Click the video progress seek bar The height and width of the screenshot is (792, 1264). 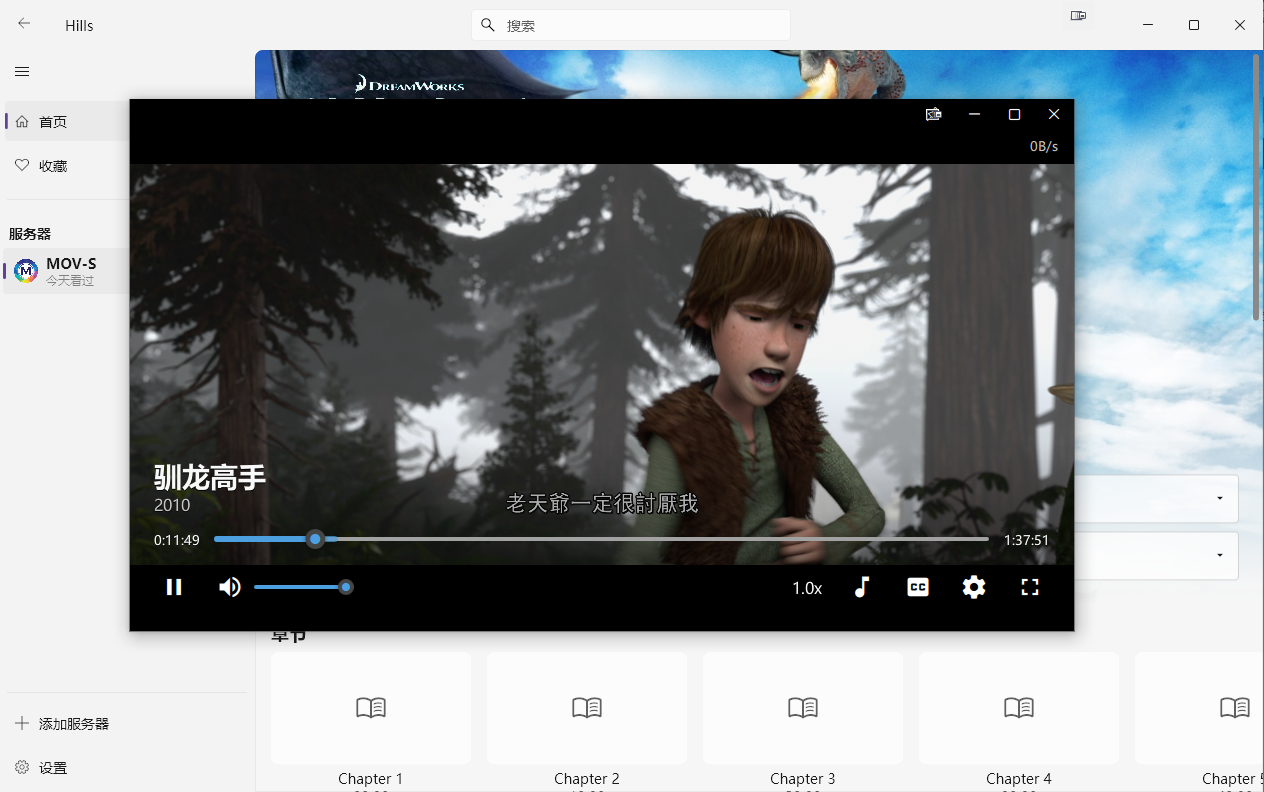tap(600, 539)
